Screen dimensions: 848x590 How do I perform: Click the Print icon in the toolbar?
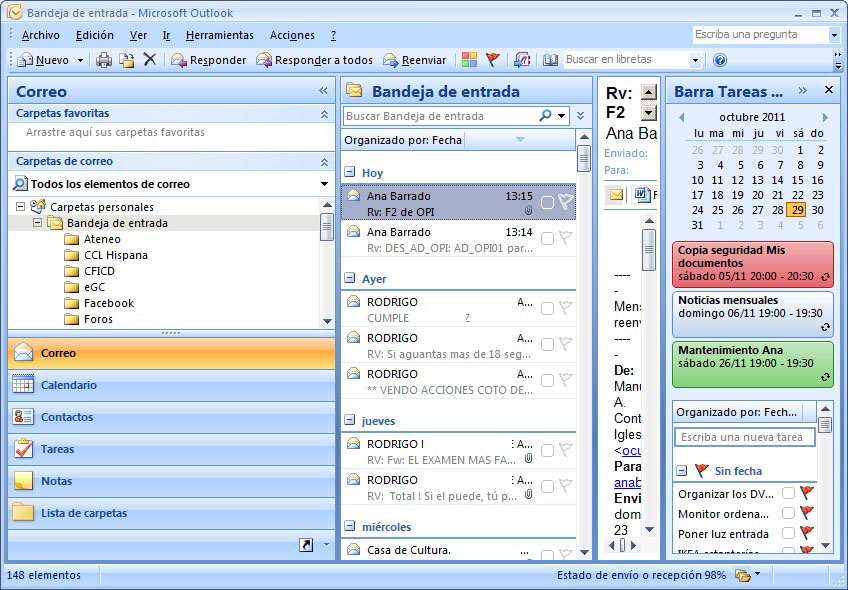(103, 60)
